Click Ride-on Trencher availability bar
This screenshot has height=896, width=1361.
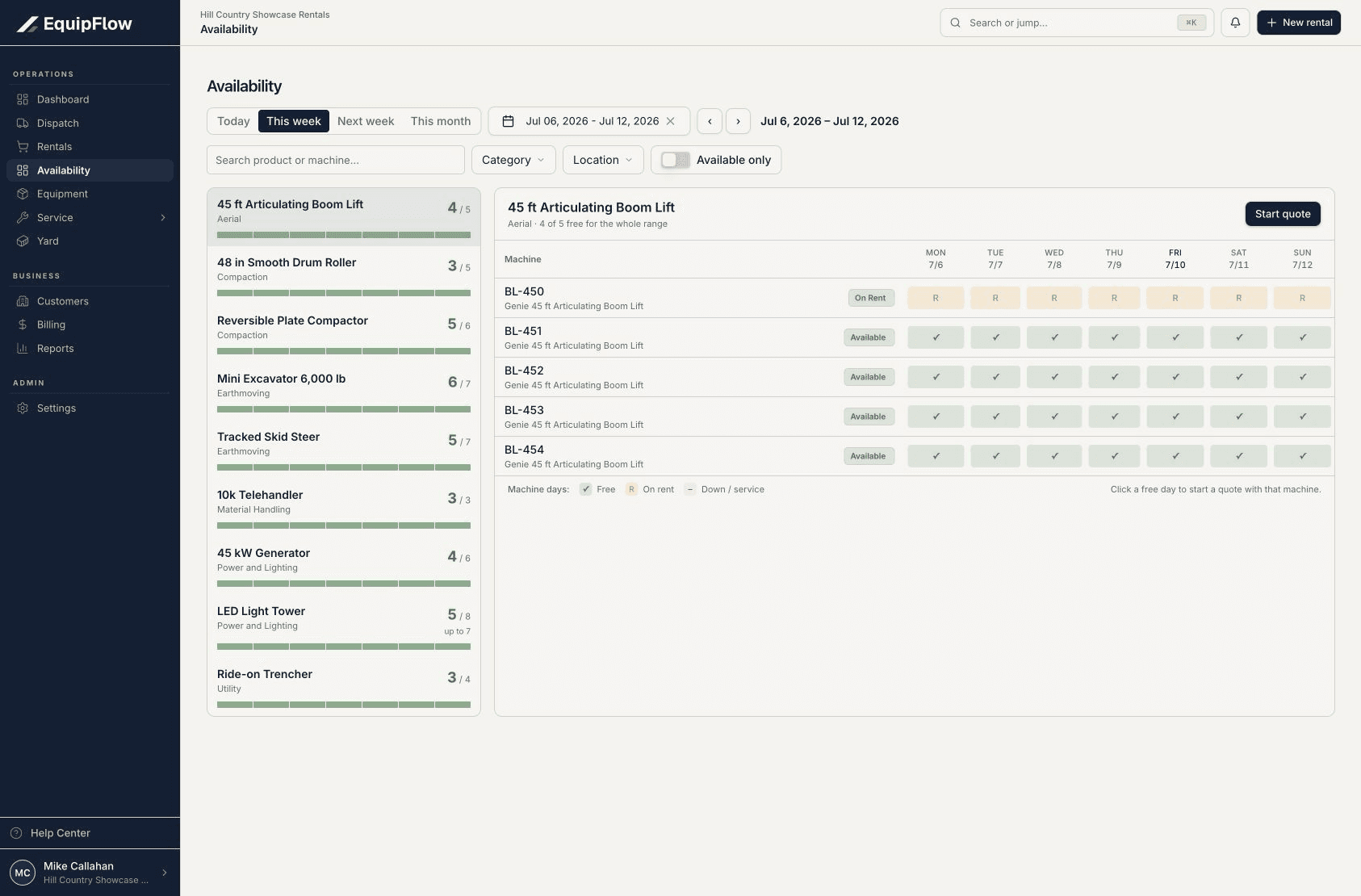(x=344, y=705)
